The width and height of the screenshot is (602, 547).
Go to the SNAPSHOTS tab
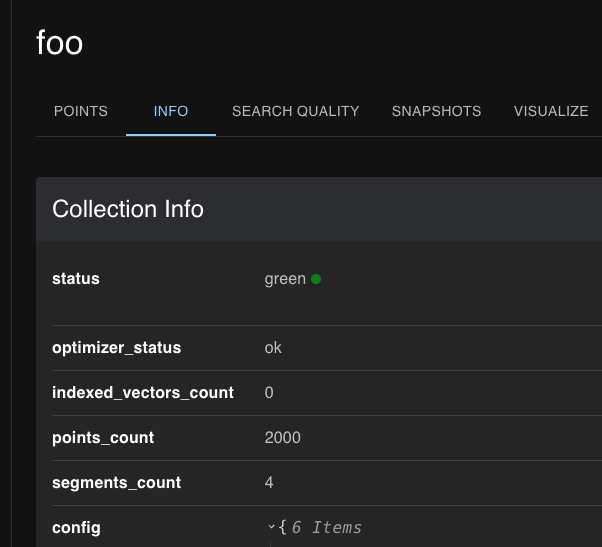436,111
